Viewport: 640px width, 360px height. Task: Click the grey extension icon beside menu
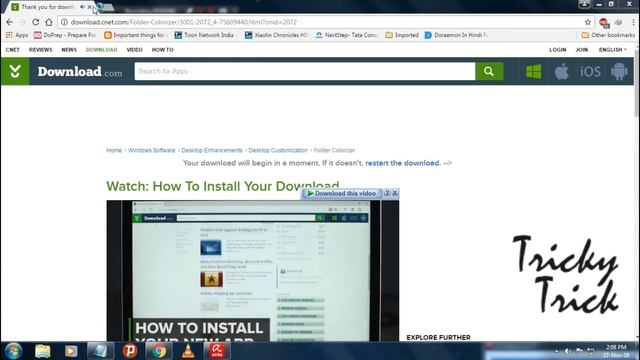619,22
